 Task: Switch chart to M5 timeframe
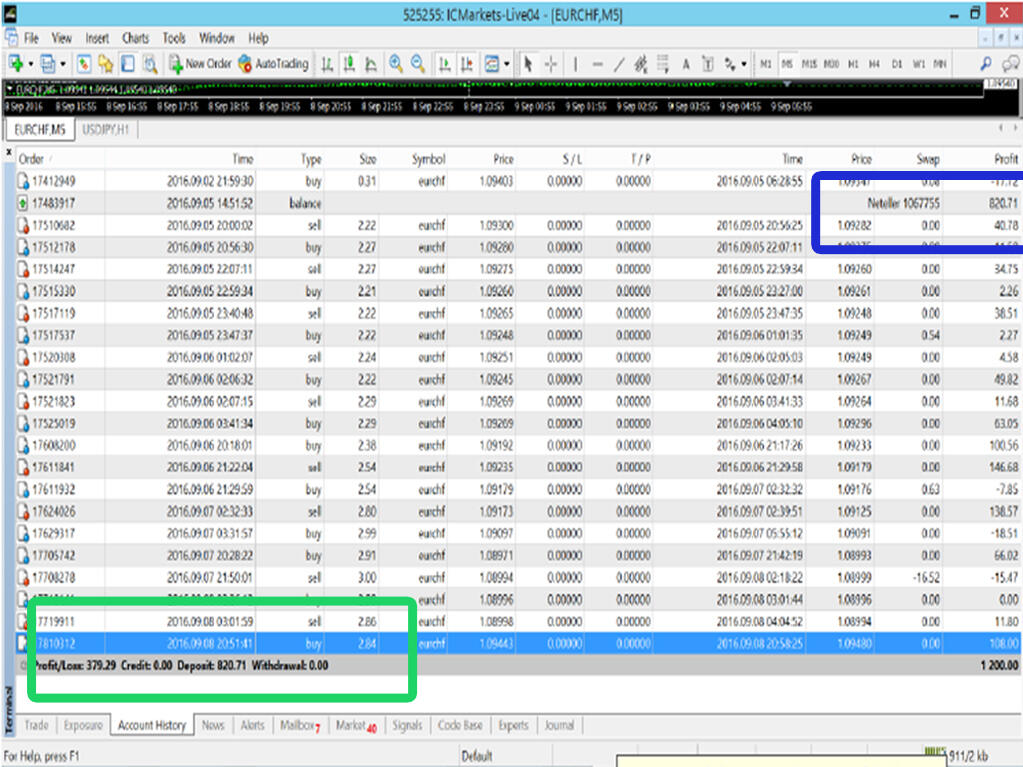(x=787, y=64)
